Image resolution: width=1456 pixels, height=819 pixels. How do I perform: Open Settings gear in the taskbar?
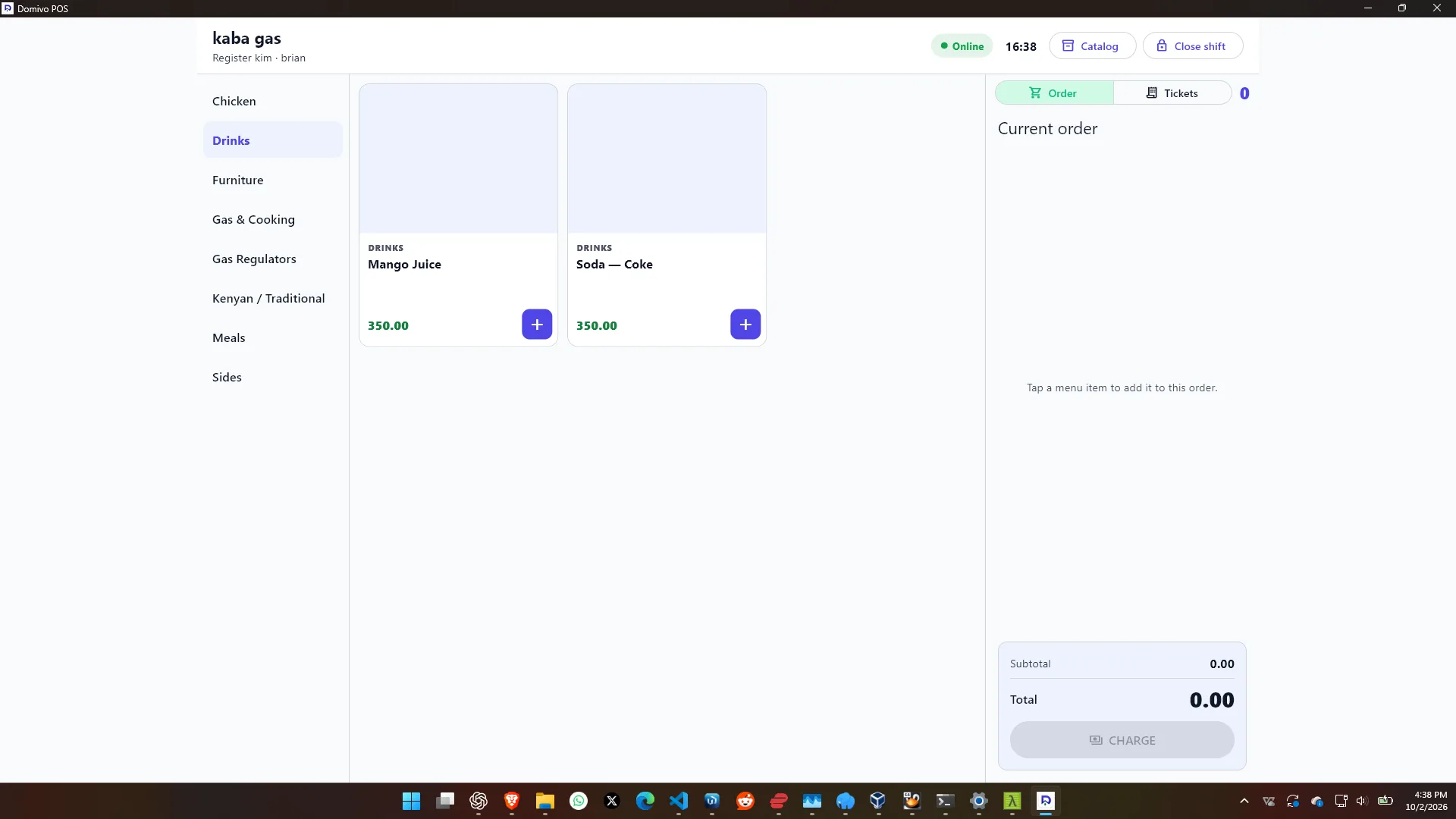click(979, 801)
